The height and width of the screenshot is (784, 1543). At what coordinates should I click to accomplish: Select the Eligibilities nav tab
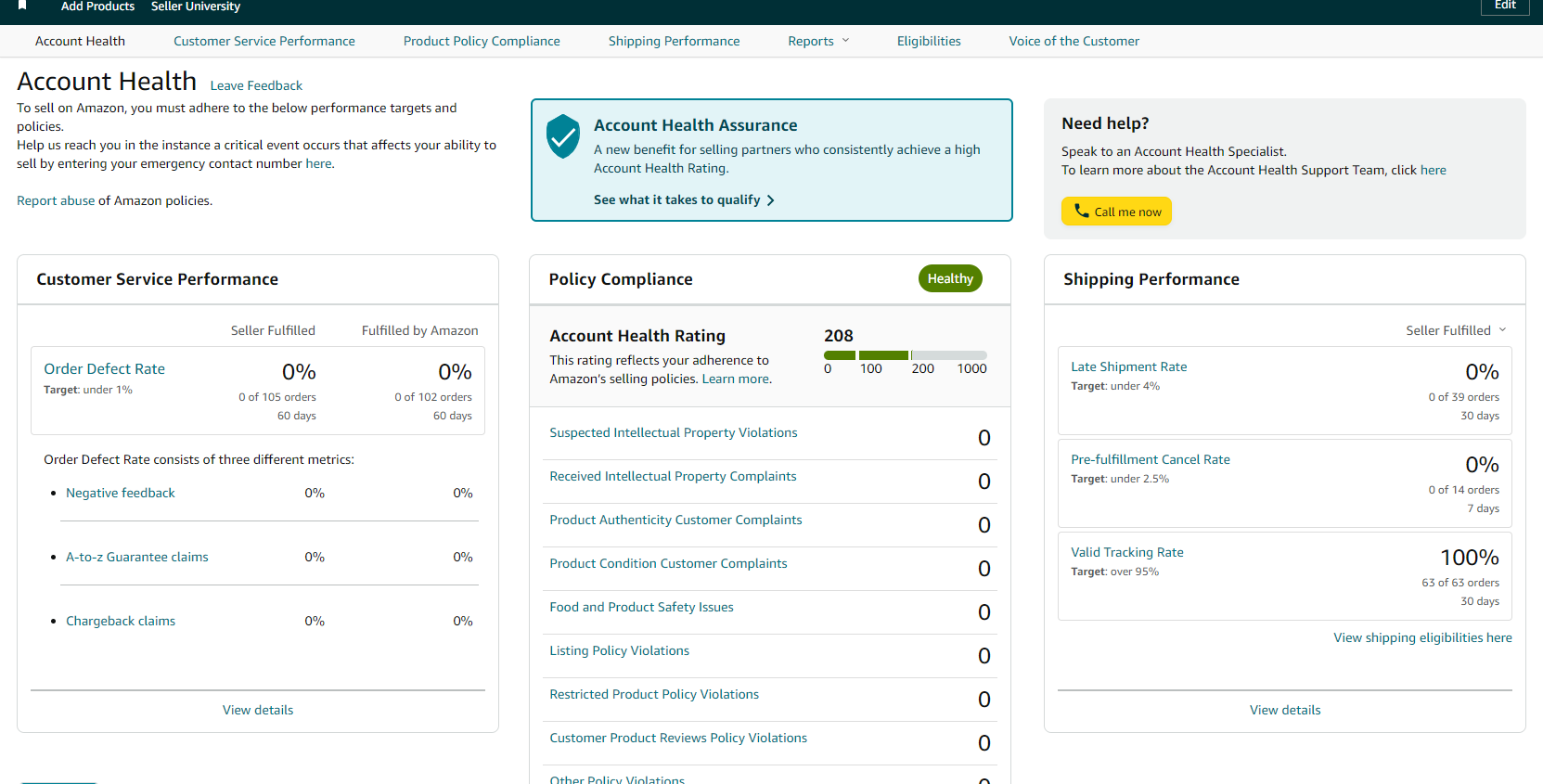tap(929, 41)
